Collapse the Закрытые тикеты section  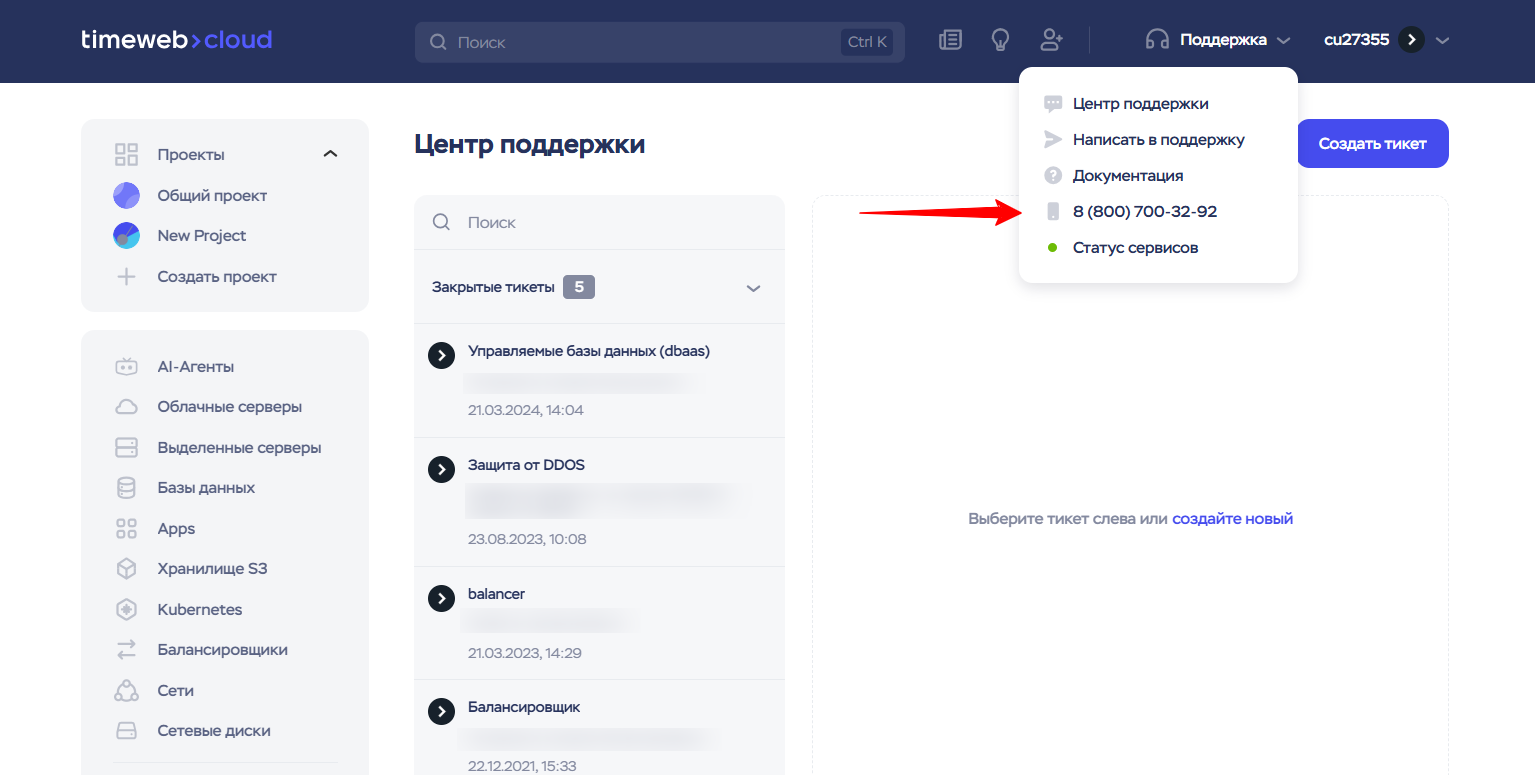pyautogui.click(x=753, y=288)
